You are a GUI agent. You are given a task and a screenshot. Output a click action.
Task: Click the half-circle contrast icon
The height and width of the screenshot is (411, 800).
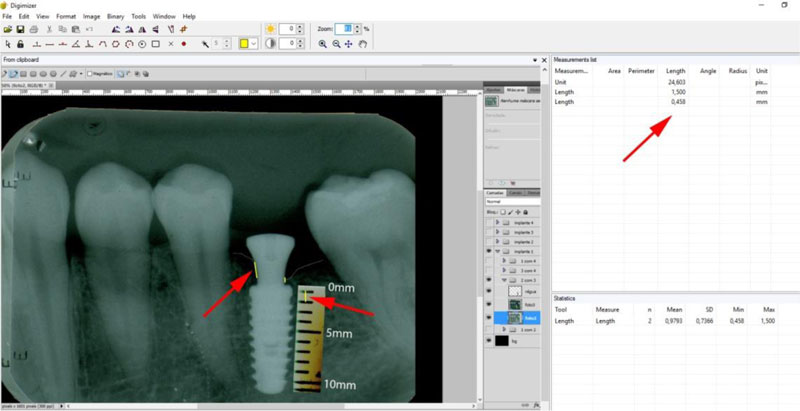270,44
